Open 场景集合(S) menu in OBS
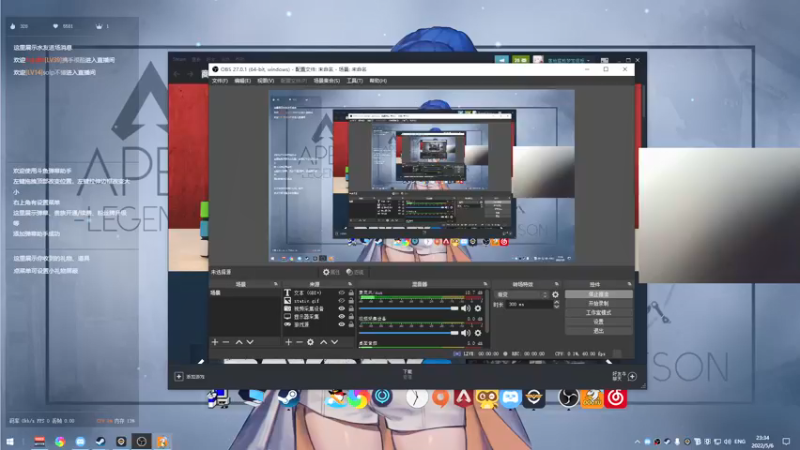This screenshot has width=800, height=450. (327, 81)
